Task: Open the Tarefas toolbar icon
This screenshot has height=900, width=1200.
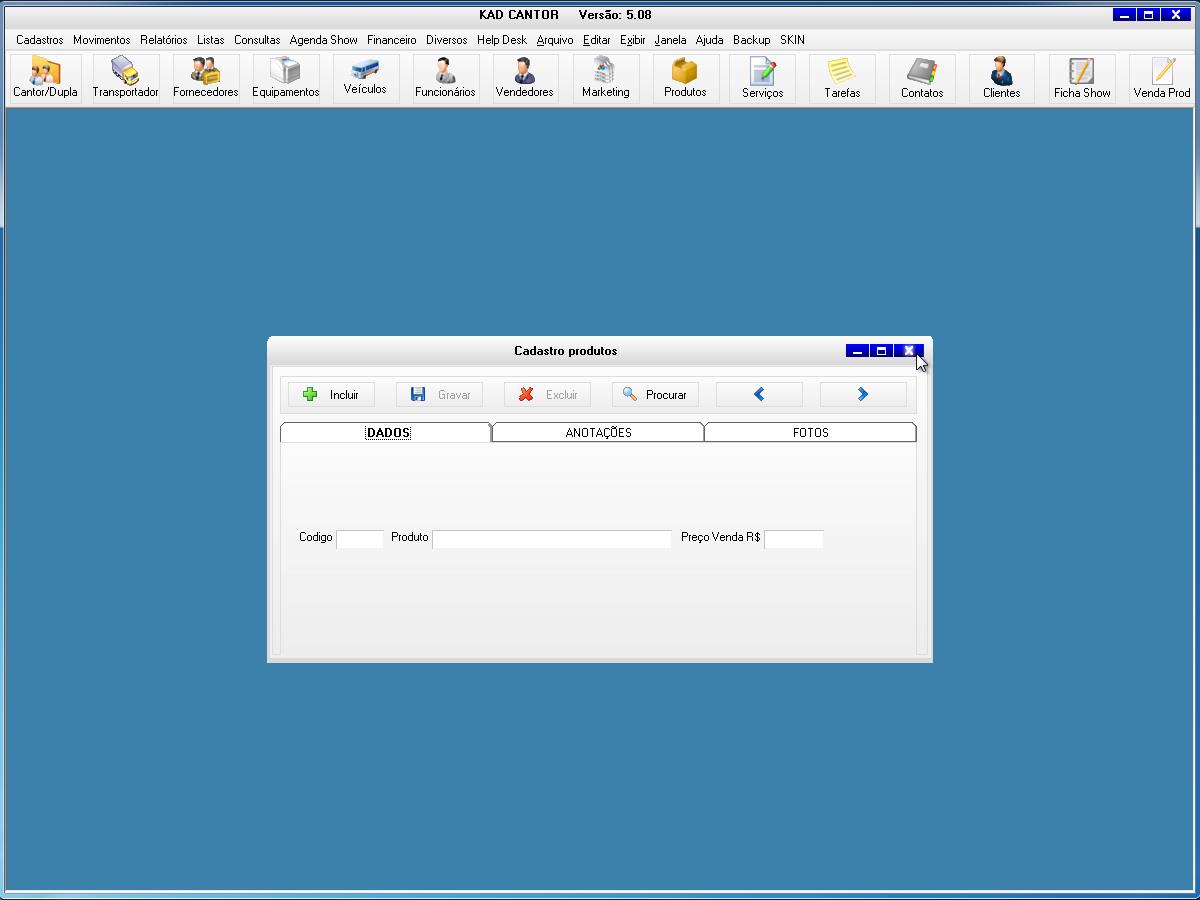Action: 842,78
